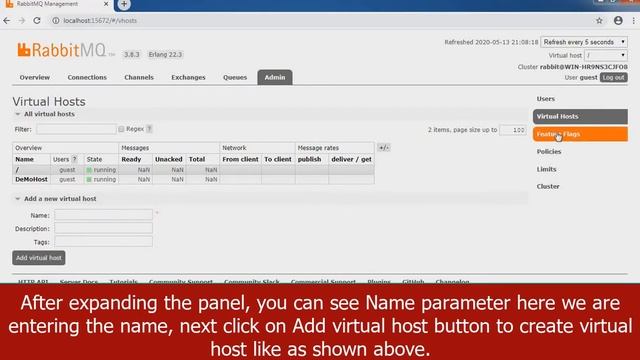Switch to the Connections tab

(x=87, y=77)
